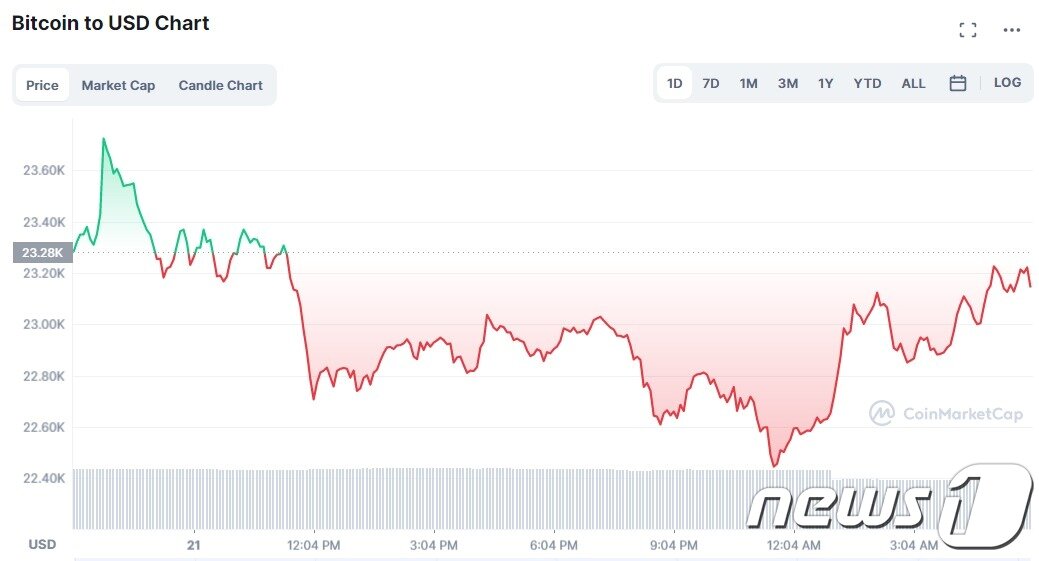Toggle the LOG scale option

1007,83
